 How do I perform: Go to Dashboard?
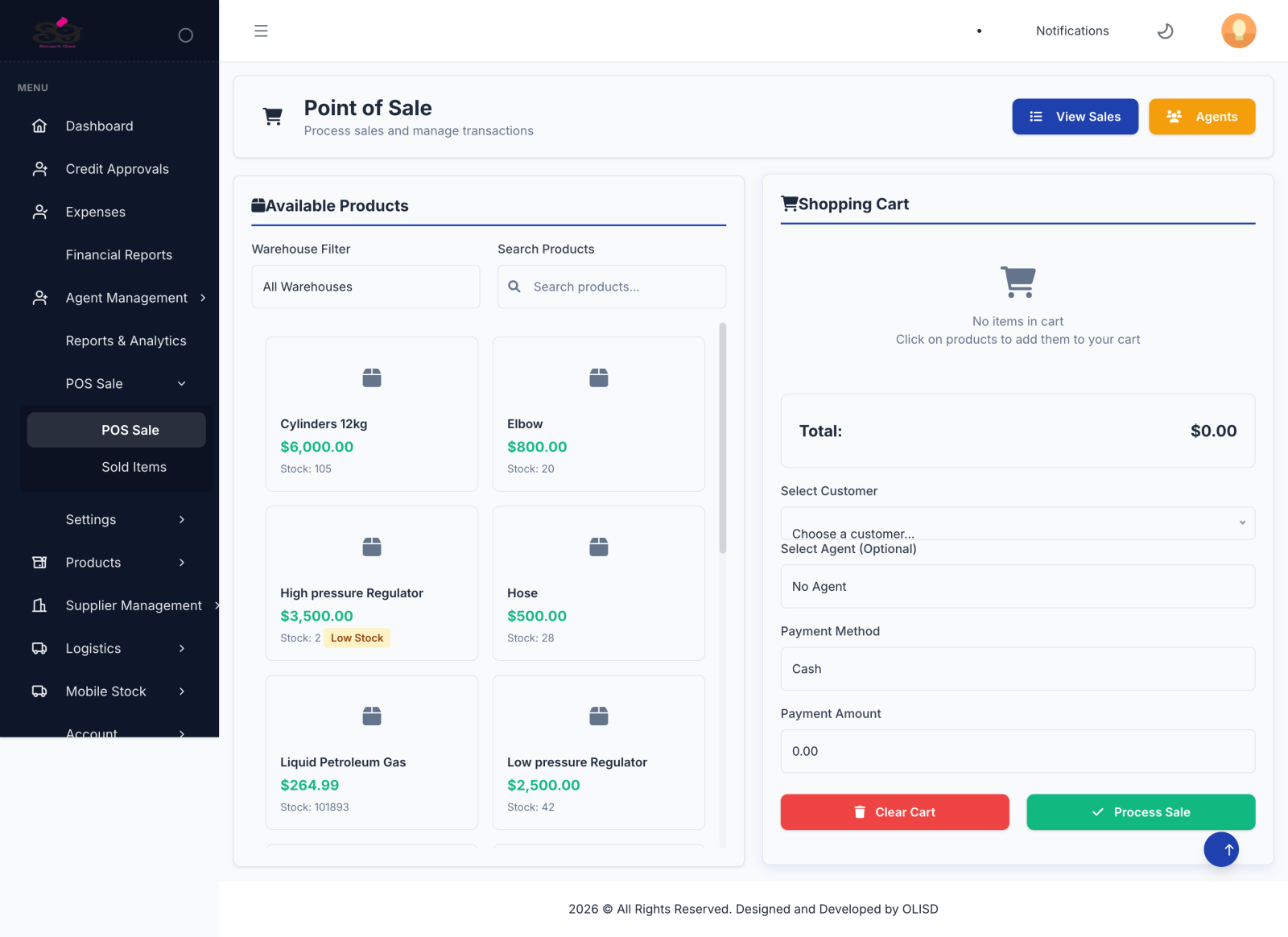click(100, 126)
